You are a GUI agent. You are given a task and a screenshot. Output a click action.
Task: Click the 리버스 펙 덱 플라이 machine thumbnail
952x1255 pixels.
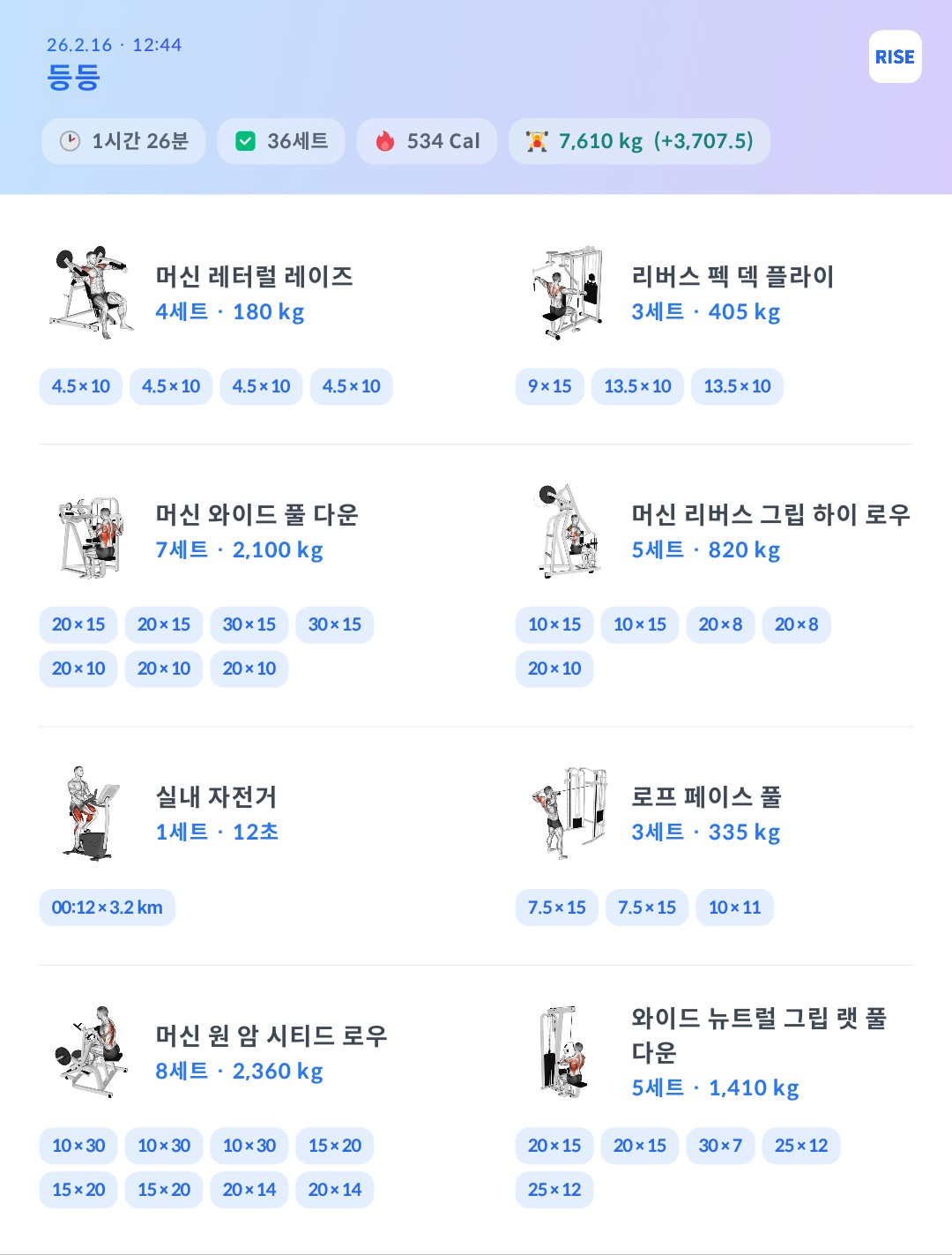[569, 291]
